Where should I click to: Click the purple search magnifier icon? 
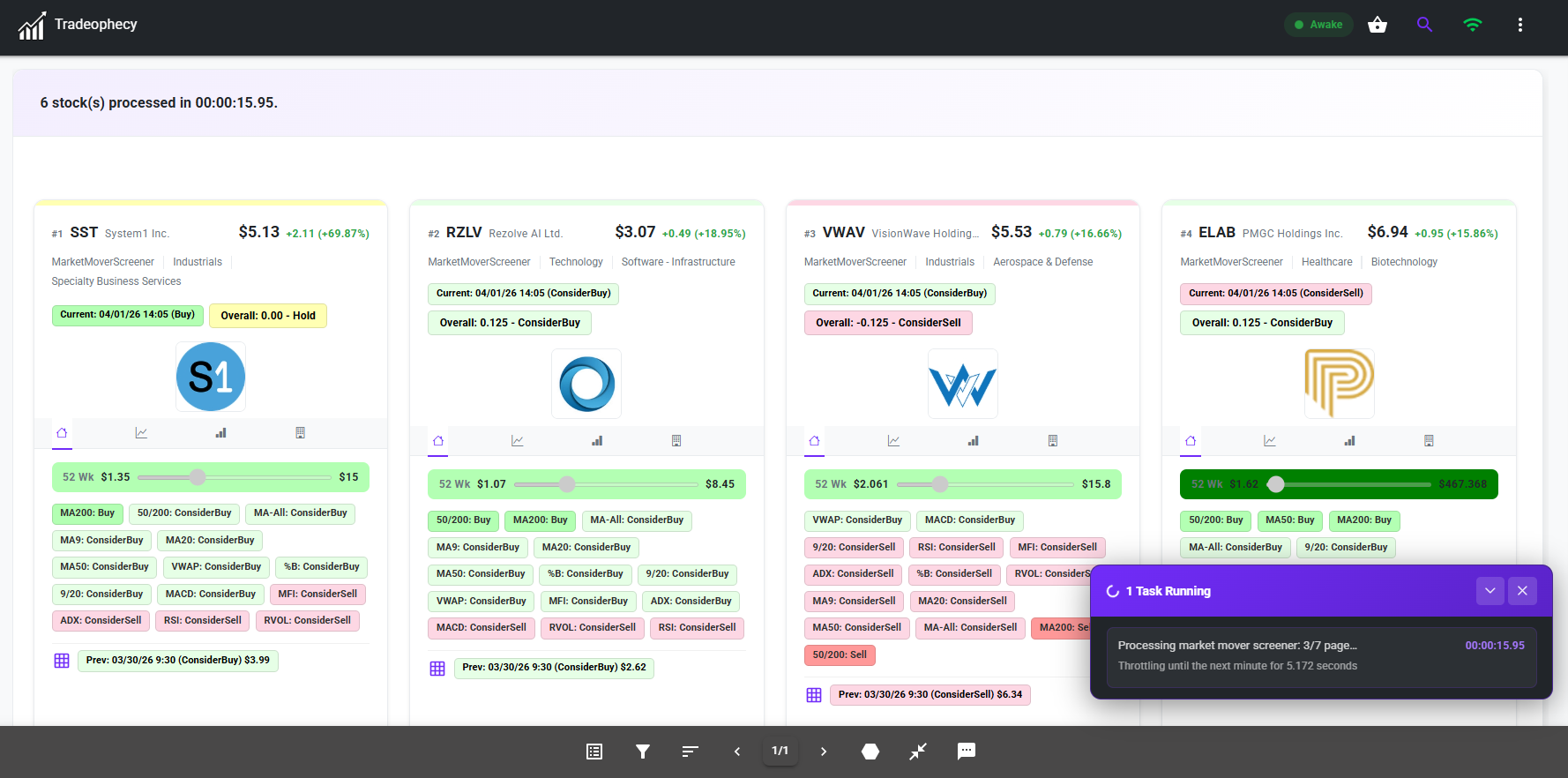[x=1424, y=25]
